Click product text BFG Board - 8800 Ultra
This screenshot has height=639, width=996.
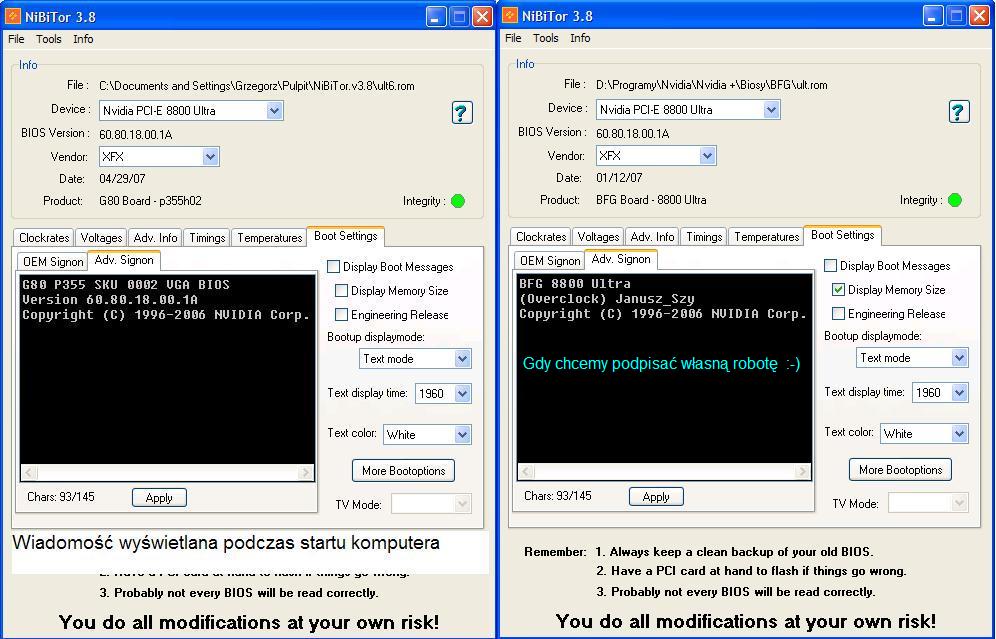point(651,200)
